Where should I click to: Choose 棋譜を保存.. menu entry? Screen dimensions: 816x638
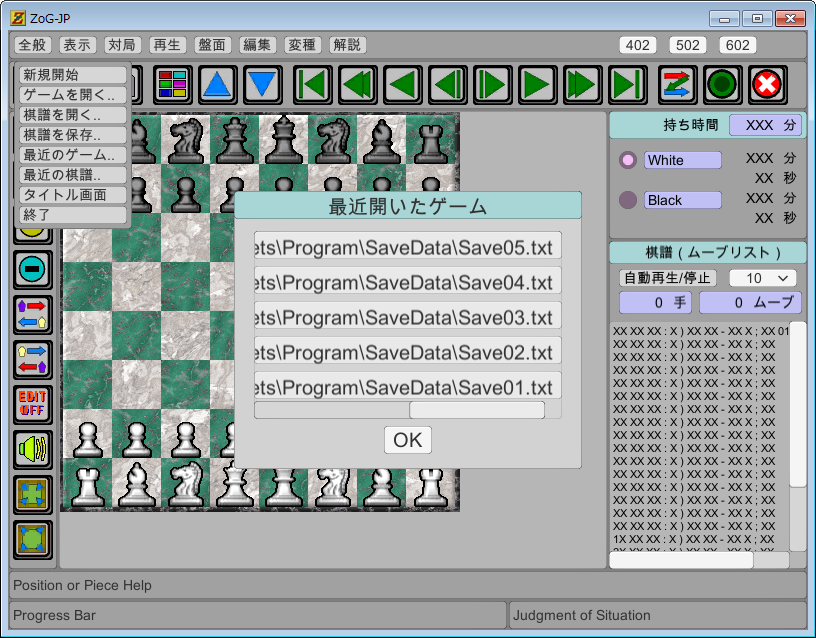(73, 135)
